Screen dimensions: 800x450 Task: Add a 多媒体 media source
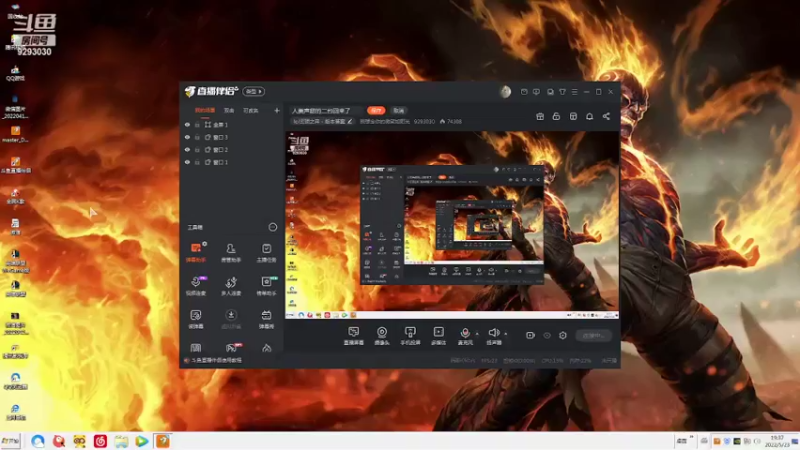pos(438,336)
